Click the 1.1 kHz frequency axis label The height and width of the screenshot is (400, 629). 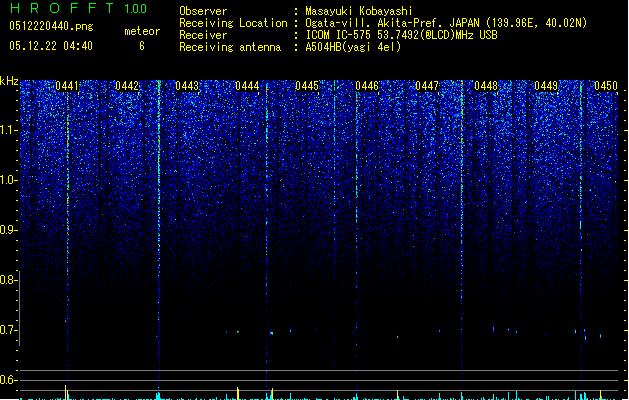tap(8, 130)
